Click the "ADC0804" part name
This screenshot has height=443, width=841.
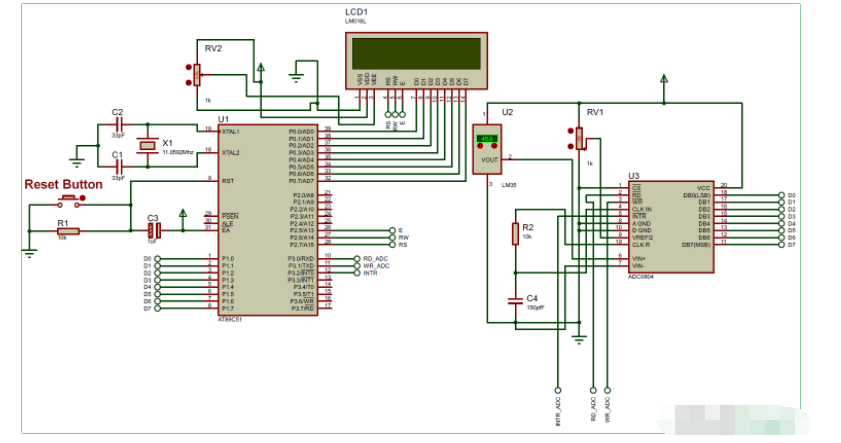point(641,277)
